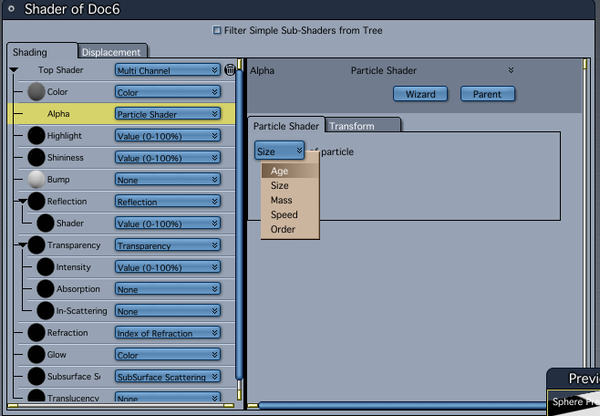Click the Transparency channel preview sphere
Screen dimensions: 600x416
point(36,245)
